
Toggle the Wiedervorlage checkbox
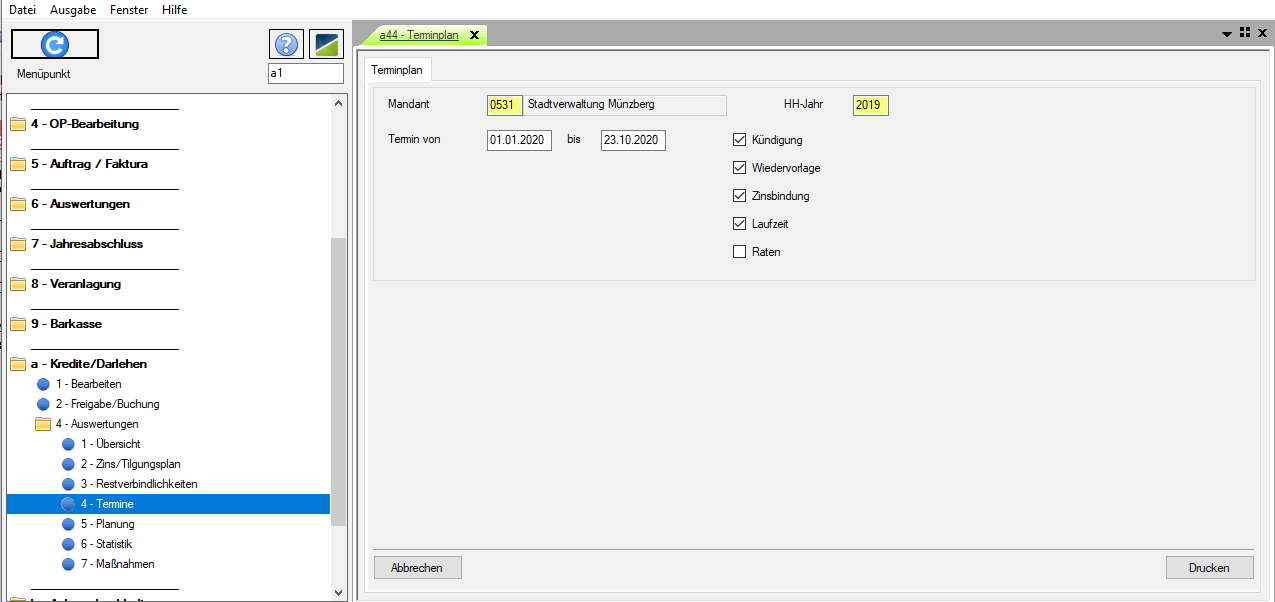(740, 168)
